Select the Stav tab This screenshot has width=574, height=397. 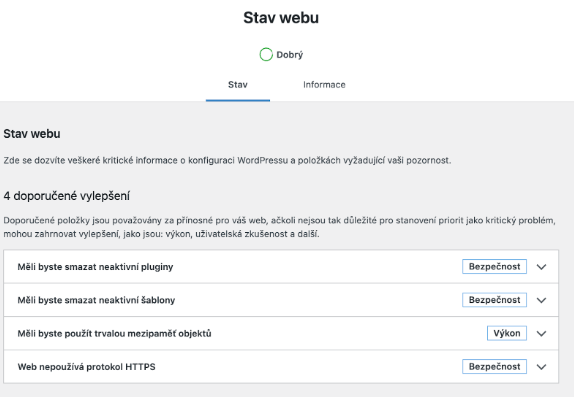pyautogui.click(x=238, y=85)
